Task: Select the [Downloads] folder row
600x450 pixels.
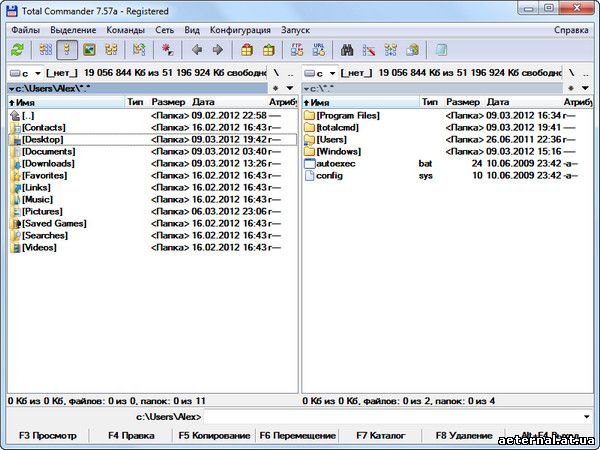Action: [x=152, y=163]
